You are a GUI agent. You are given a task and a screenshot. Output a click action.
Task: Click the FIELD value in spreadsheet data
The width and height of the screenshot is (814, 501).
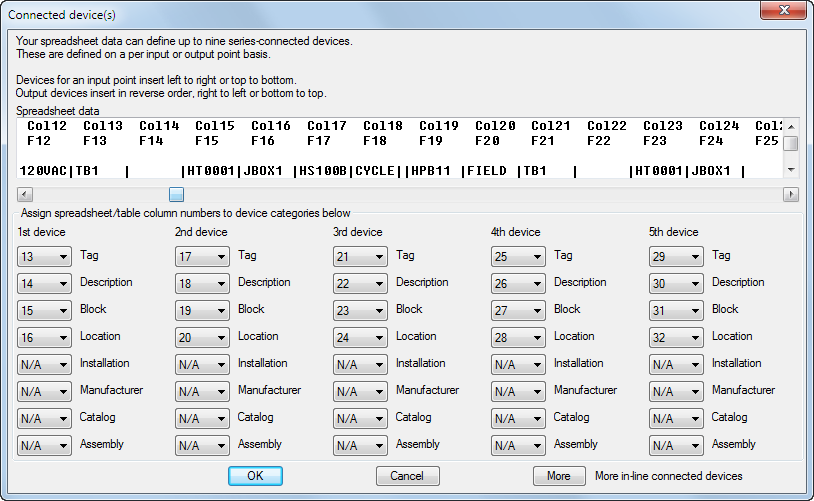click(487, 171)
